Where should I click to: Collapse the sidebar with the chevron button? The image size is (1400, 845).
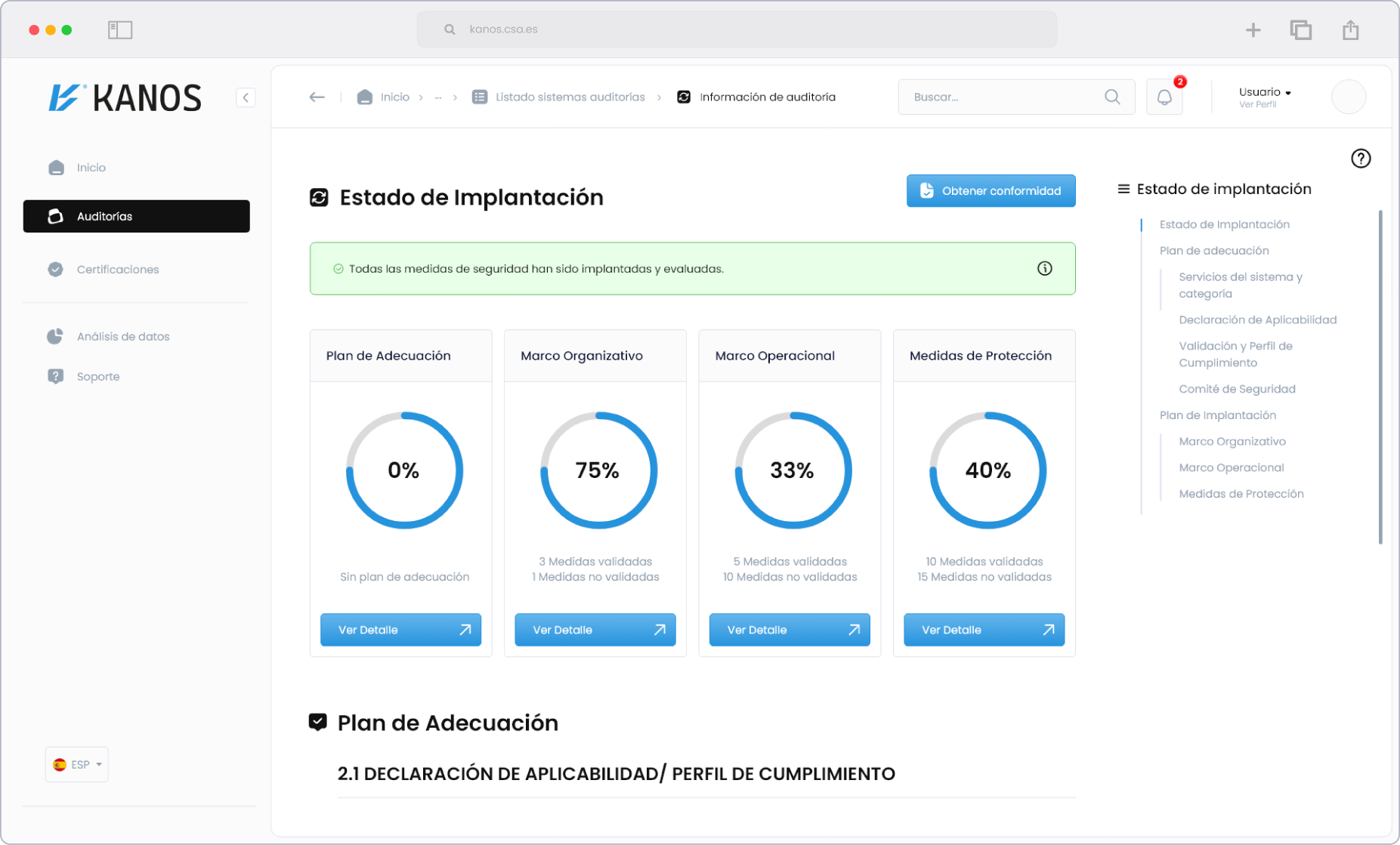(246, 97)
